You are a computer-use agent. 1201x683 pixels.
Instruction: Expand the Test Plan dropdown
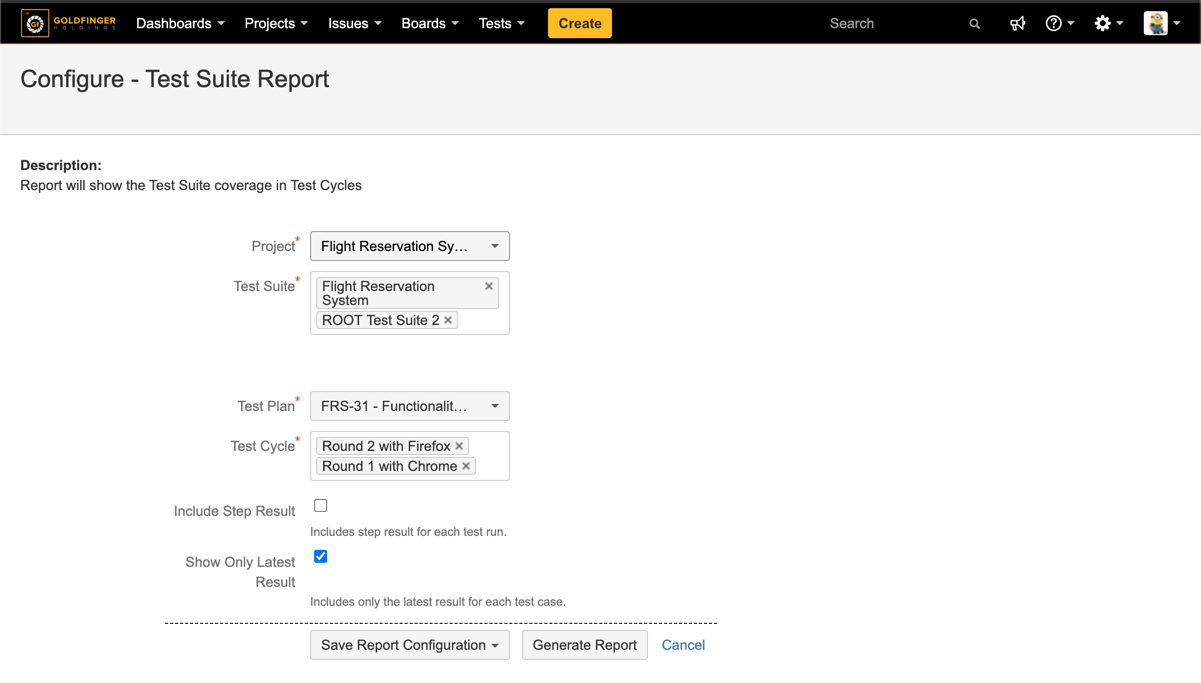(x=409, y=406)
